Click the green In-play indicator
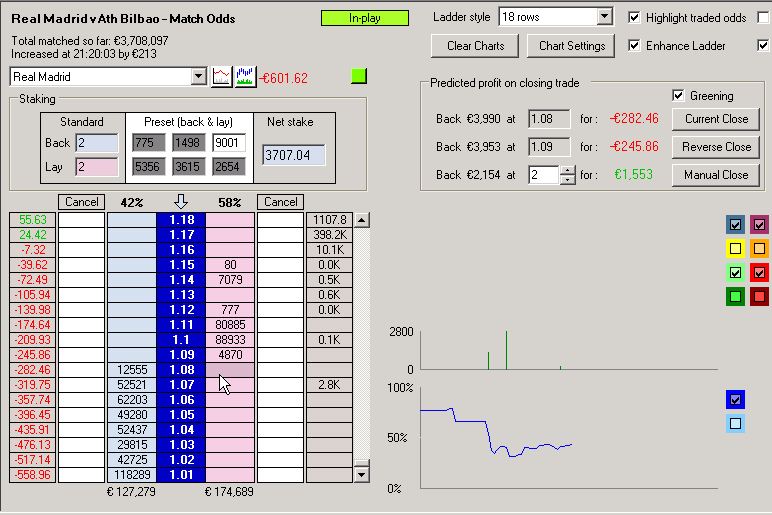Screen dimensions: 772x515 click(x=365, y=18)
